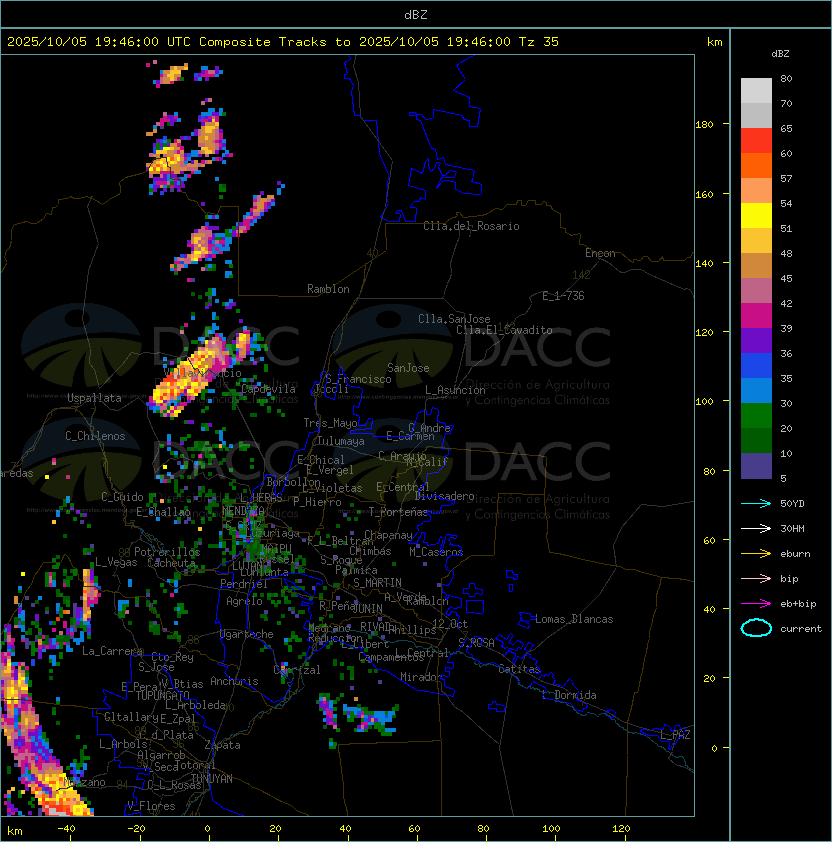Image resolution: width=832 pixels, height=842 pixels.
Task: Click the 'Zapata' map label
Action: click(222, 745)
